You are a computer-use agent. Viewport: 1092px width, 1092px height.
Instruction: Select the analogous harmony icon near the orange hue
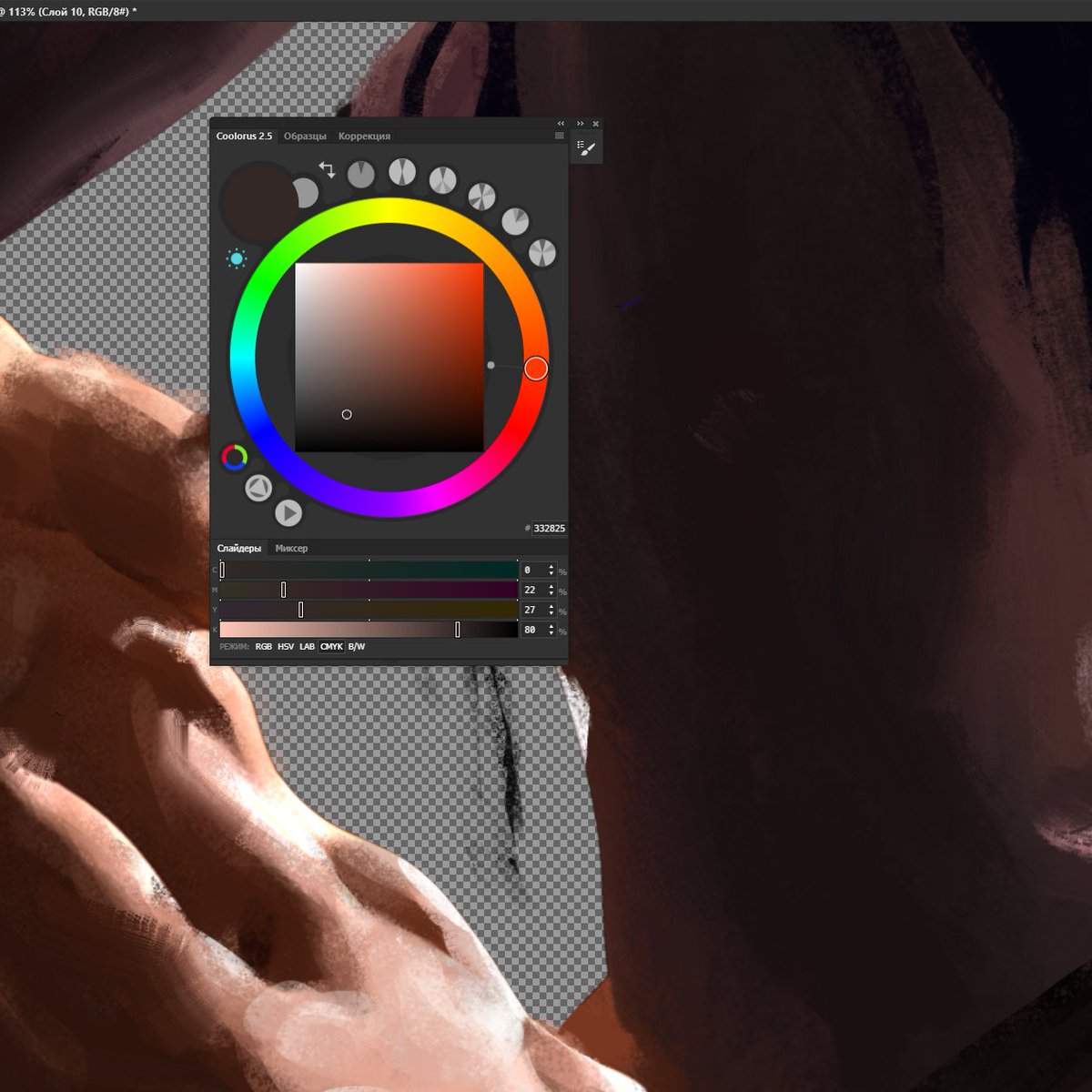click(x=515, y=221)
